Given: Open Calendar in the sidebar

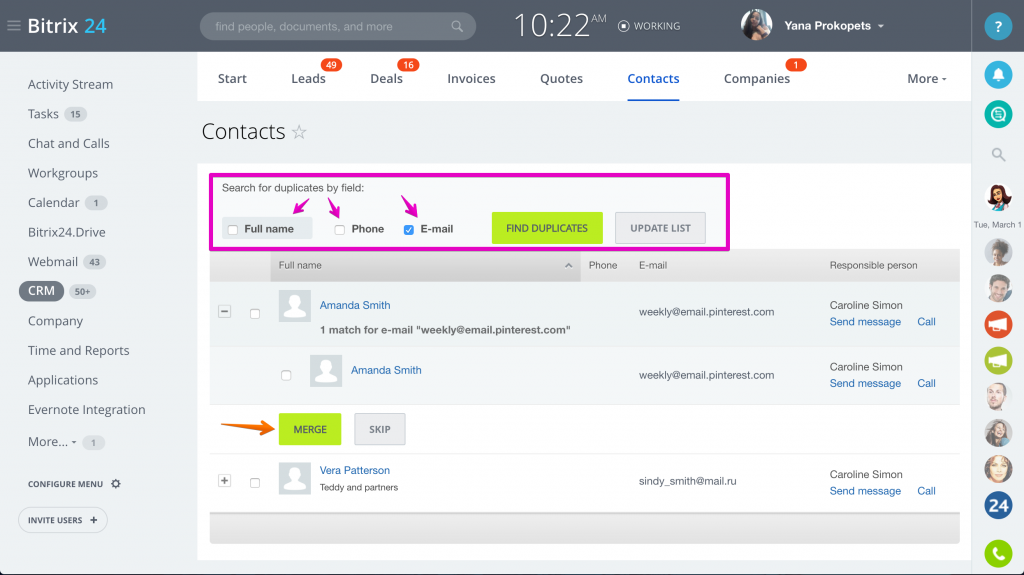Looking at the screenshot, I should pos(54,203).
